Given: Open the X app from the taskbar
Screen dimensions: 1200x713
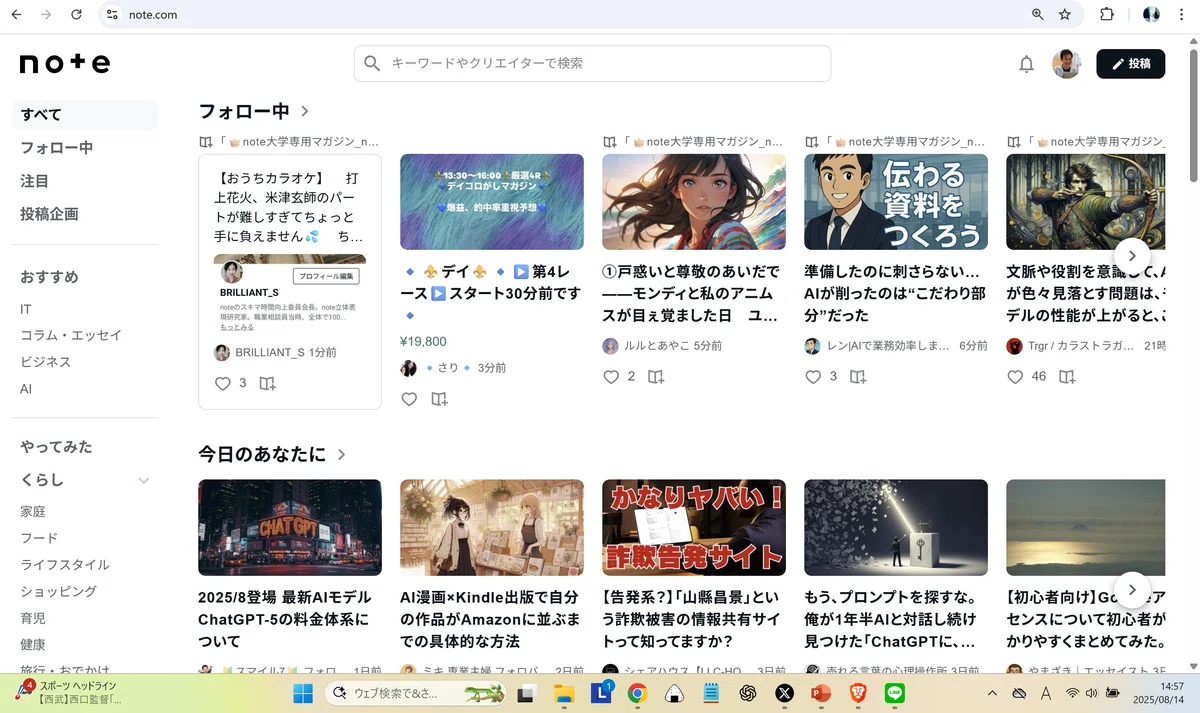Looking at the screenshot, I should (784, 693).
